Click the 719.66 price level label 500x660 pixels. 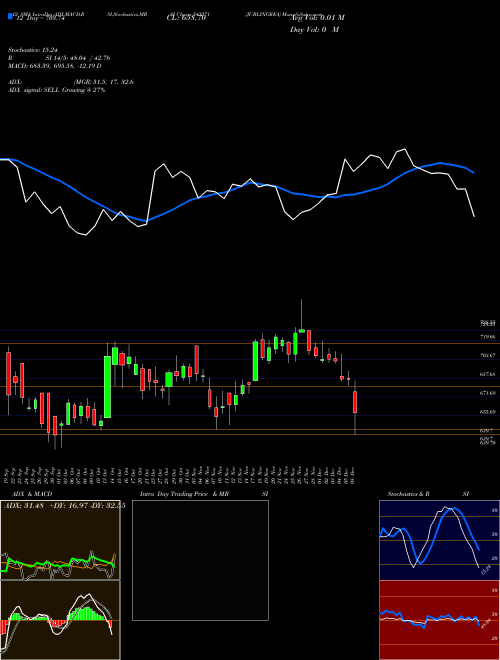488,337
